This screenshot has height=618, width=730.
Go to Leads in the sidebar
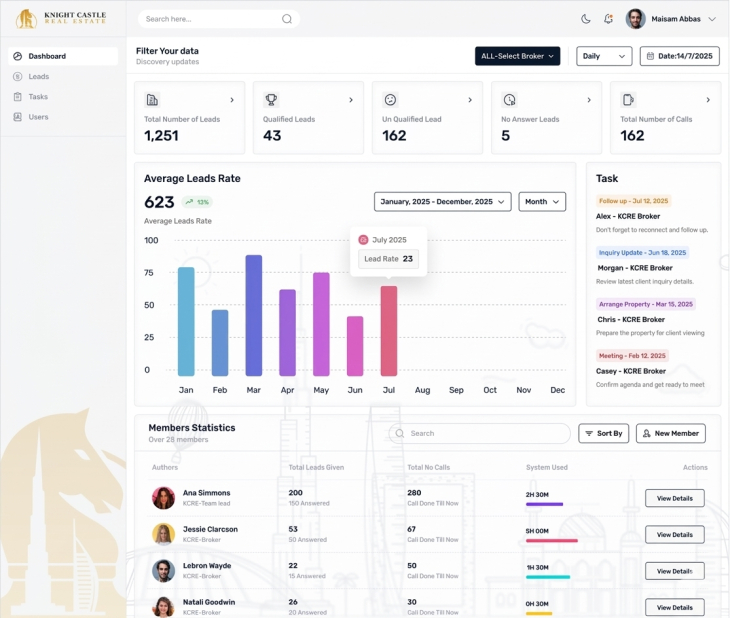38,77
